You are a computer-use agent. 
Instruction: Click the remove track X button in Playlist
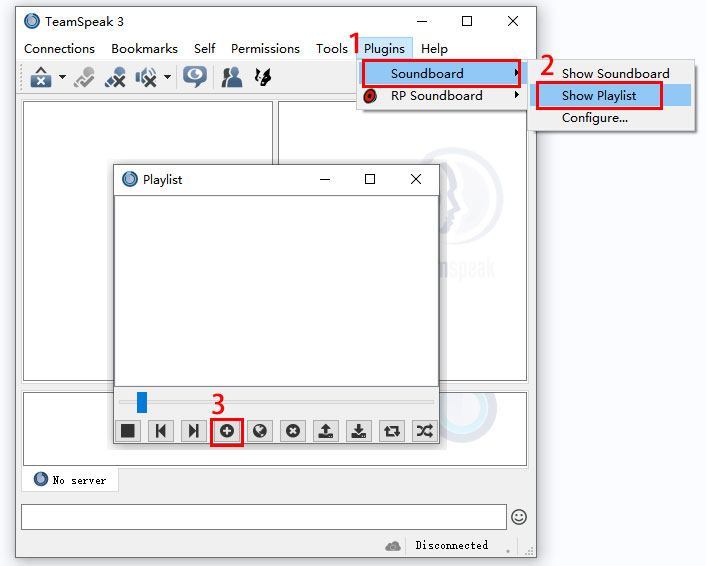(293, 431)
